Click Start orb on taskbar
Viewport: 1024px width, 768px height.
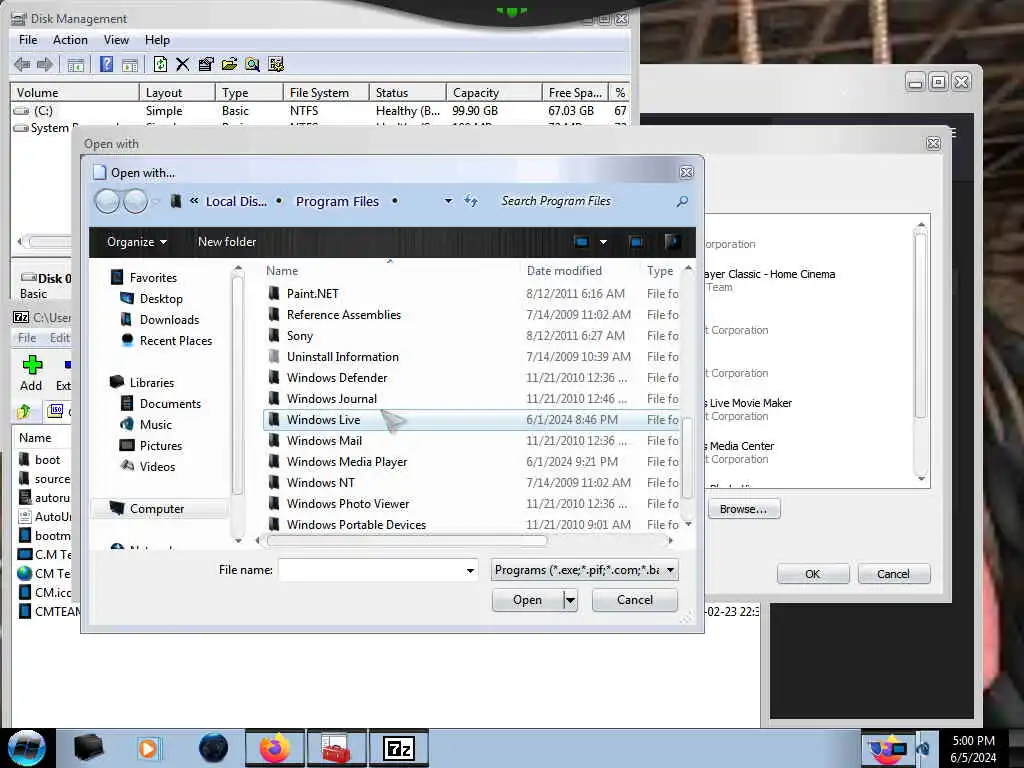coord(27,748)
